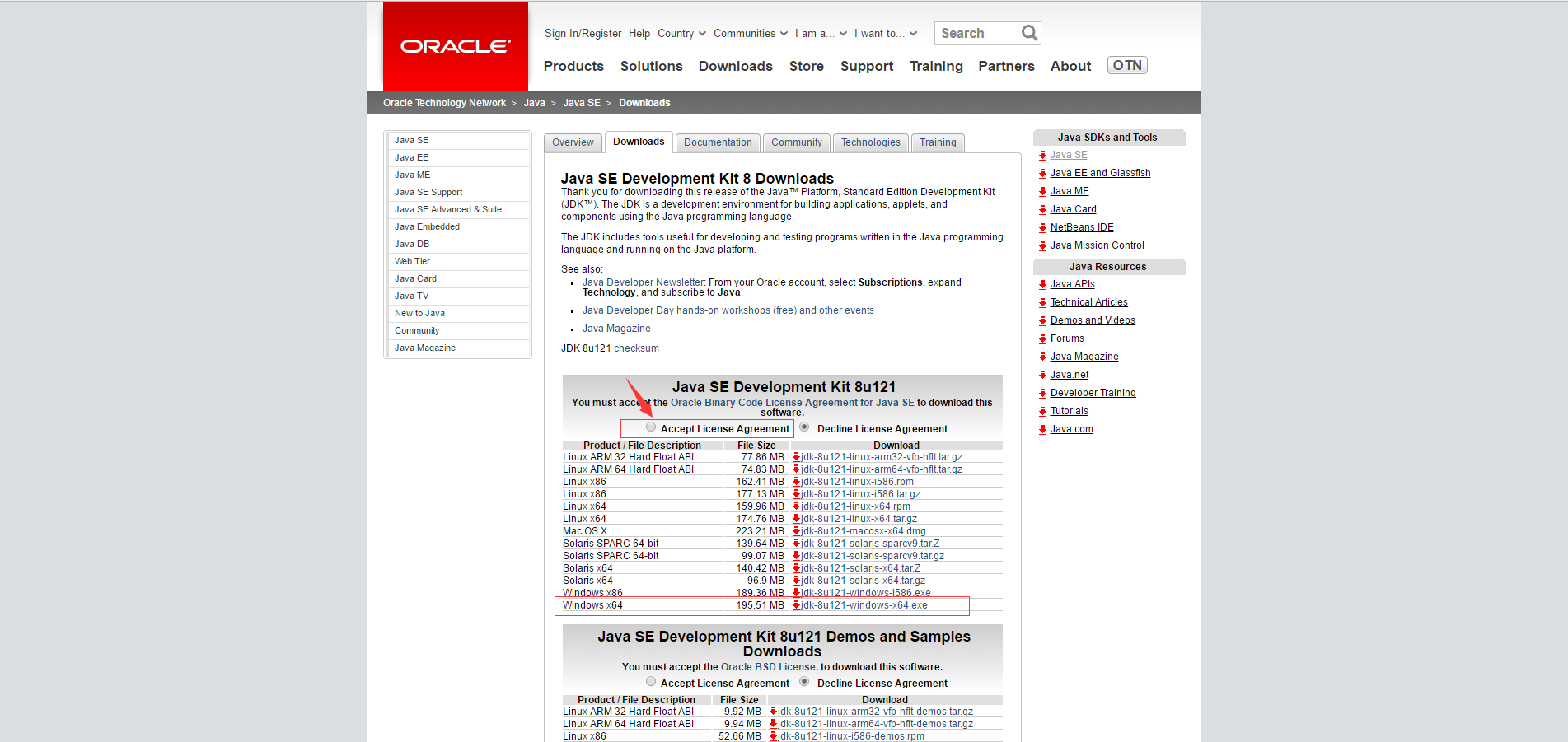Viewport: 1568px width, 742px height.
Task: Switch to the Overview tab
Action: (573, 142)
